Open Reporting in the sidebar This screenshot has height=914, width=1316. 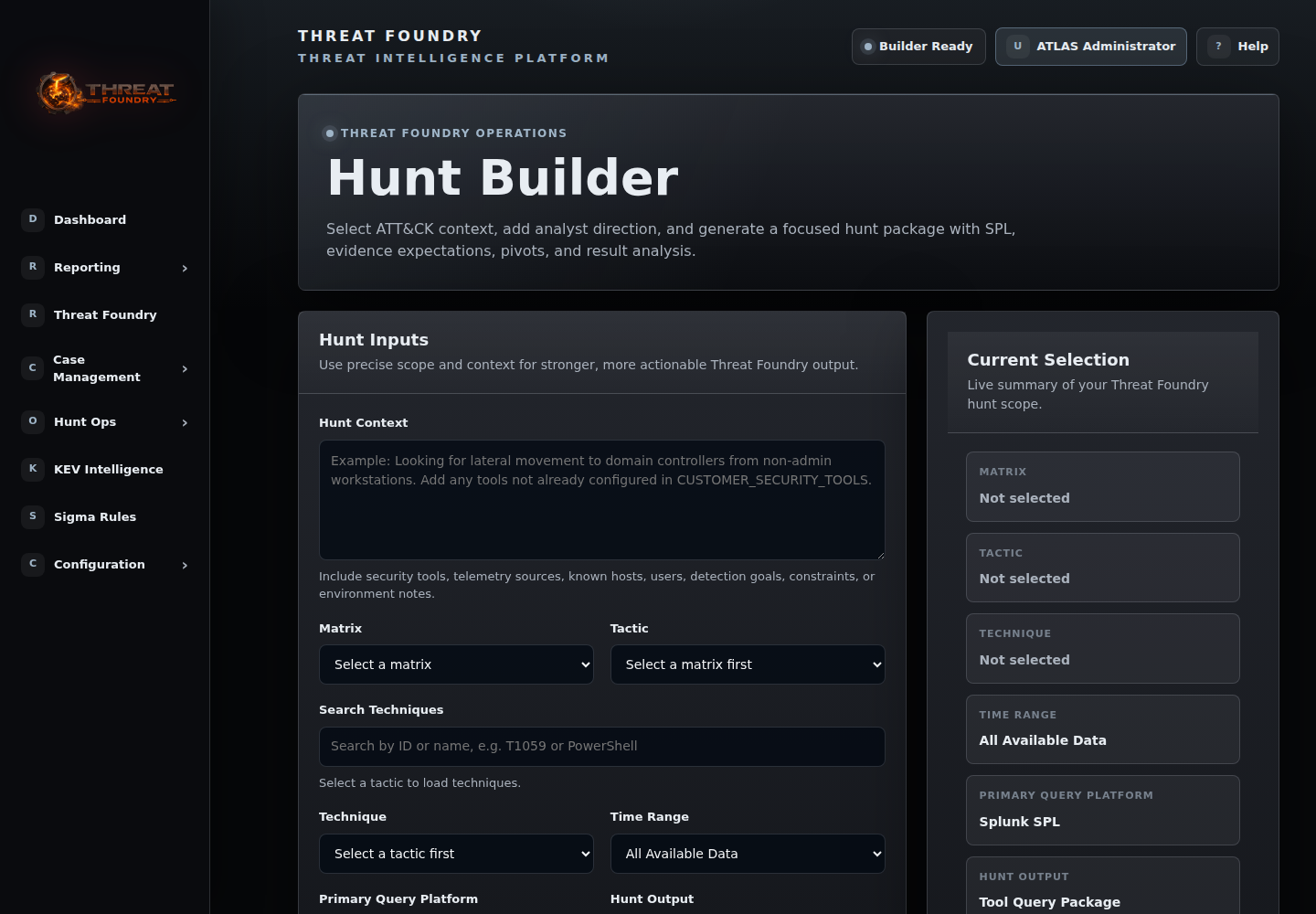[105, 267]
